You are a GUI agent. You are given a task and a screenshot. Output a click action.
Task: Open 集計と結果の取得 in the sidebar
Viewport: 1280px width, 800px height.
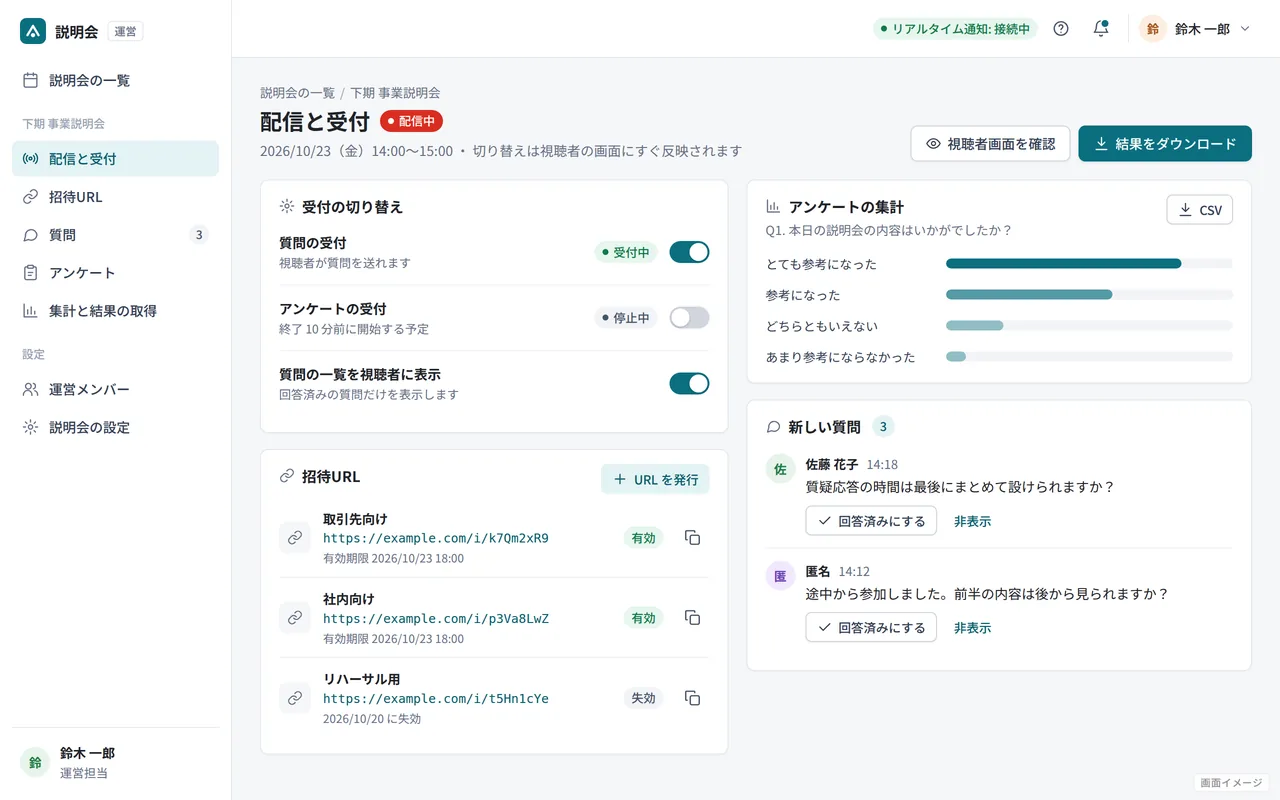[x=115, y=311]
